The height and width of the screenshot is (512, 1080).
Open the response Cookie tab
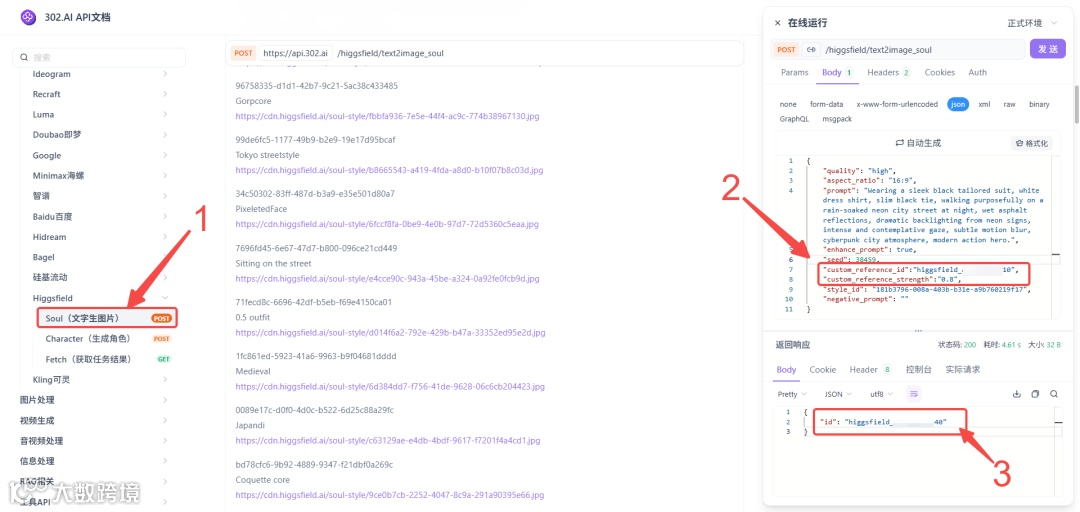click(822, 369)
